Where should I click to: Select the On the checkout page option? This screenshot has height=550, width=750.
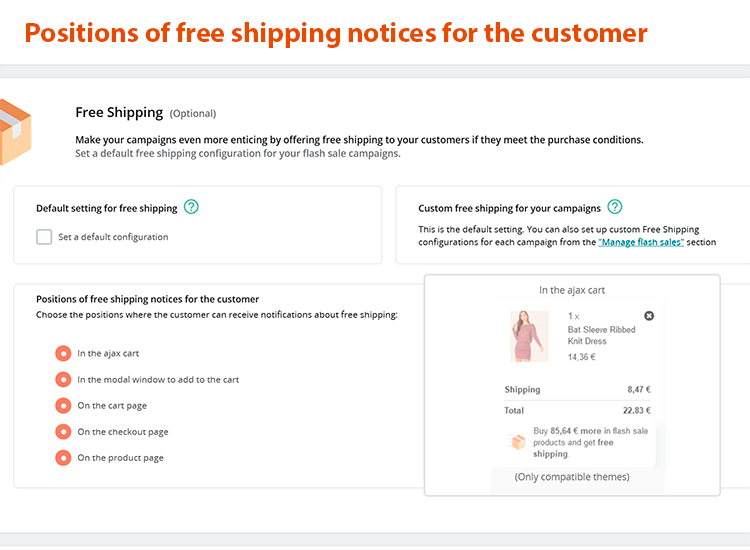pos(63,431)
